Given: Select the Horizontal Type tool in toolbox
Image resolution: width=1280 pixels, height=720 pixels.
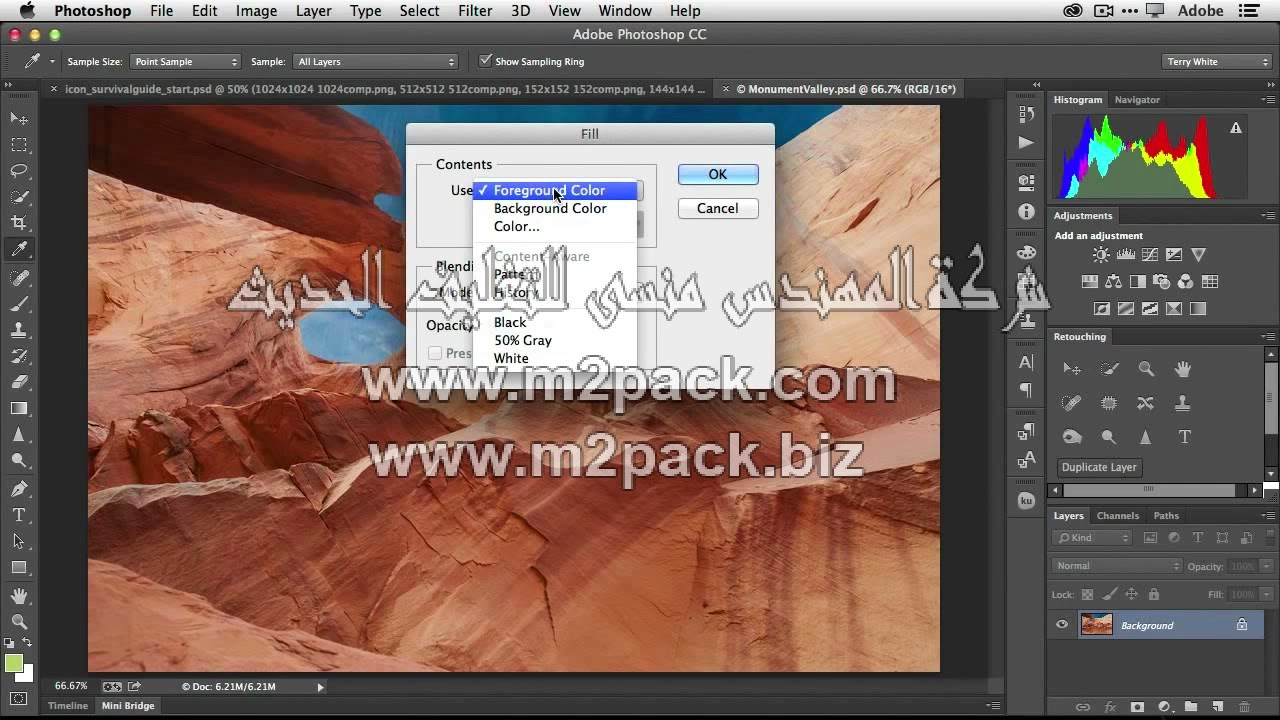Looking at the screenshot, I should pyautogui.click(x=19, y=515).
